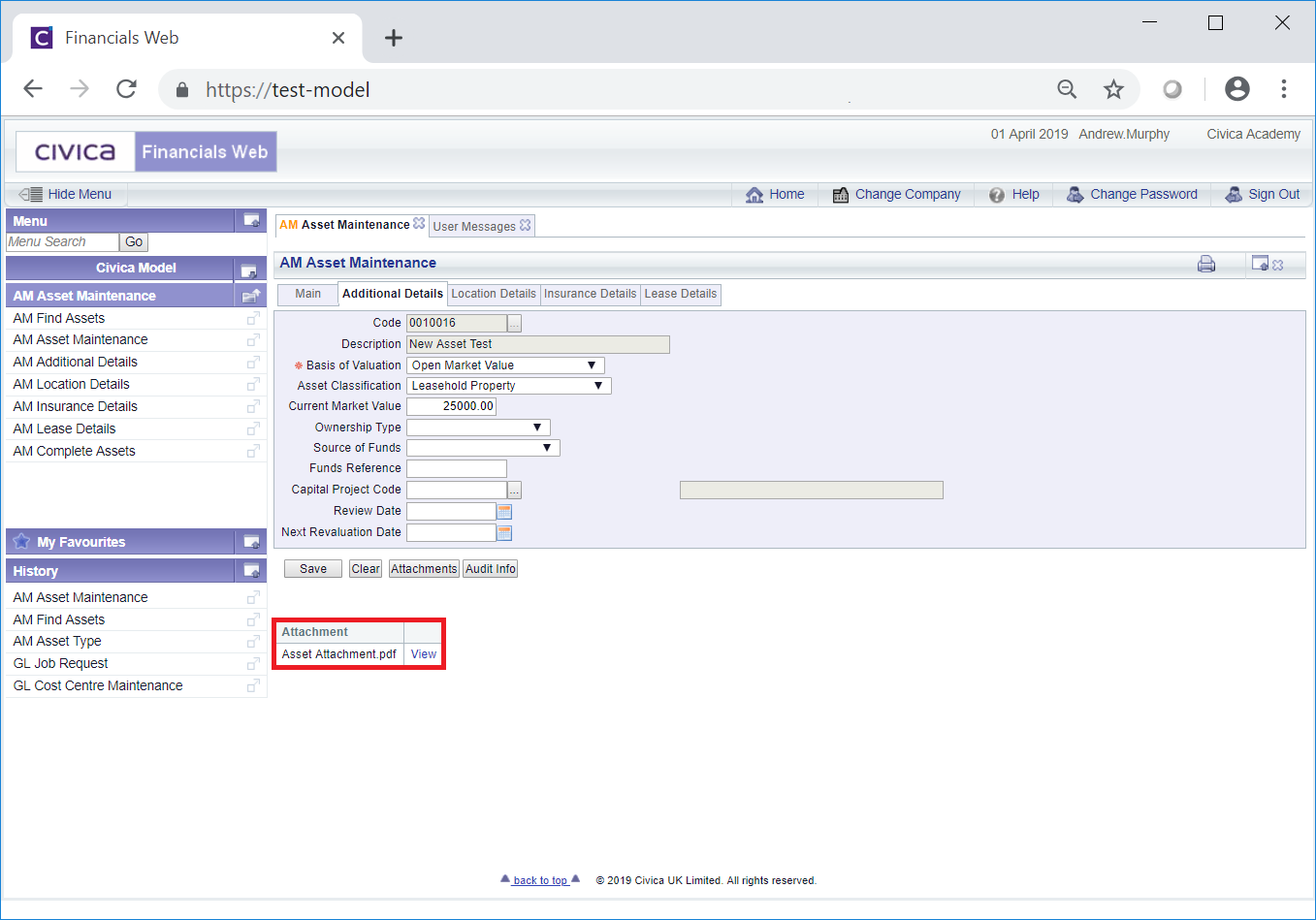Click the Go button for menu search
This screenshot has width=1316, height=920.
pos(134,242)
